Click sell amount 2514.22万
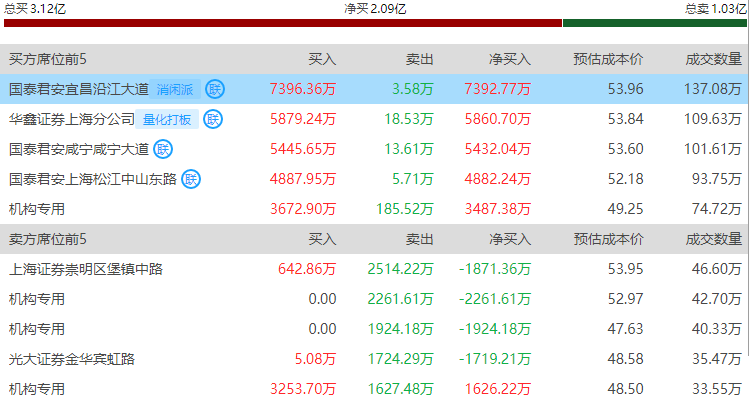 point(400,269)
